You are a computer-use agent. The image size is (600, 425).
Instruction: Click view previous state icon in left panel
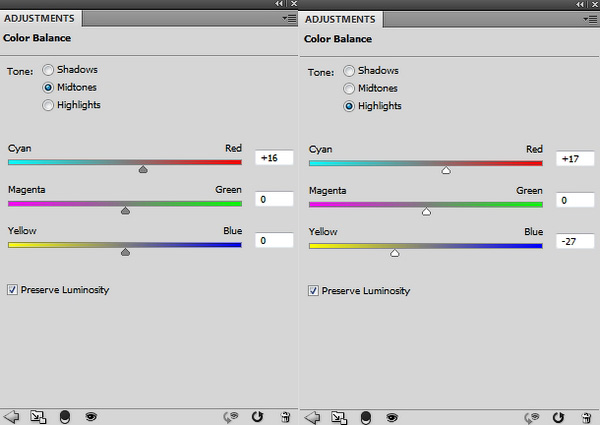(x=231, y=417)
